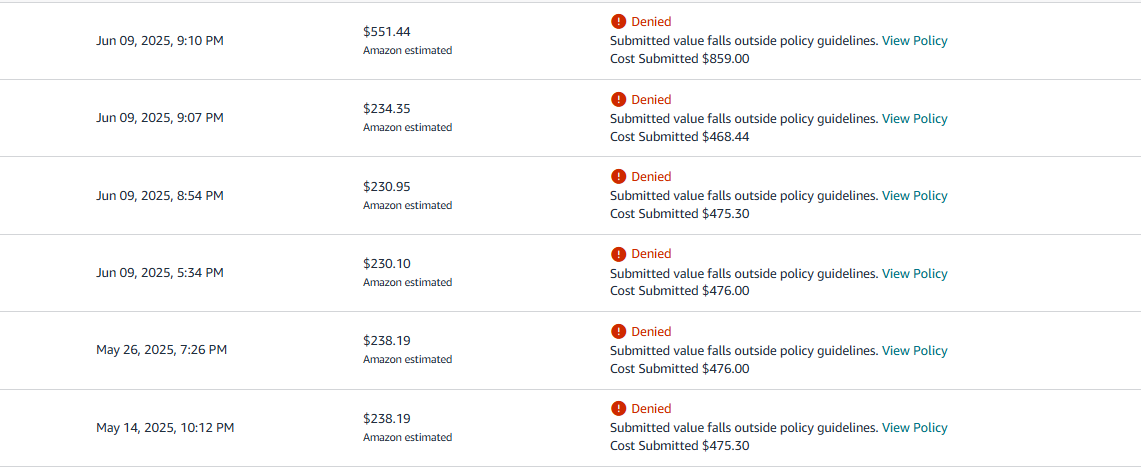
Task: Click the Denied status text in 9:07 PM row
Action: pyautogui.click(x=651, y=100)
